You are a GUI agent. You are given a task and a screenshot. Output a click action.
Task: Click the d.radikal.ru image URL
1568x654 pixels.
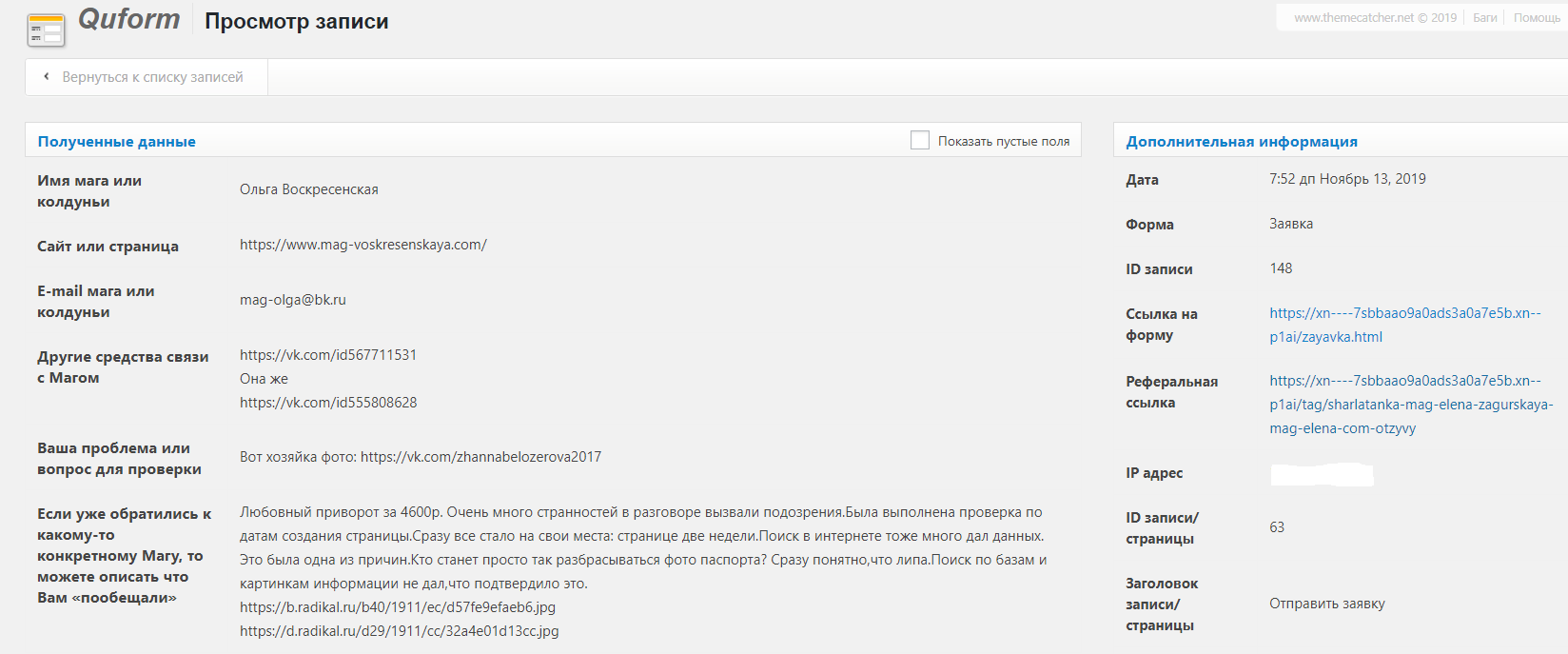399,631
